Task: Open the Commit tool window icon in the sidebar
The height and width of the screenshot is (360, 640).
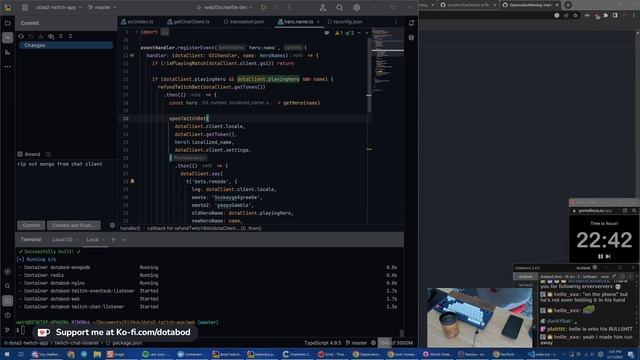Action: 7,38
